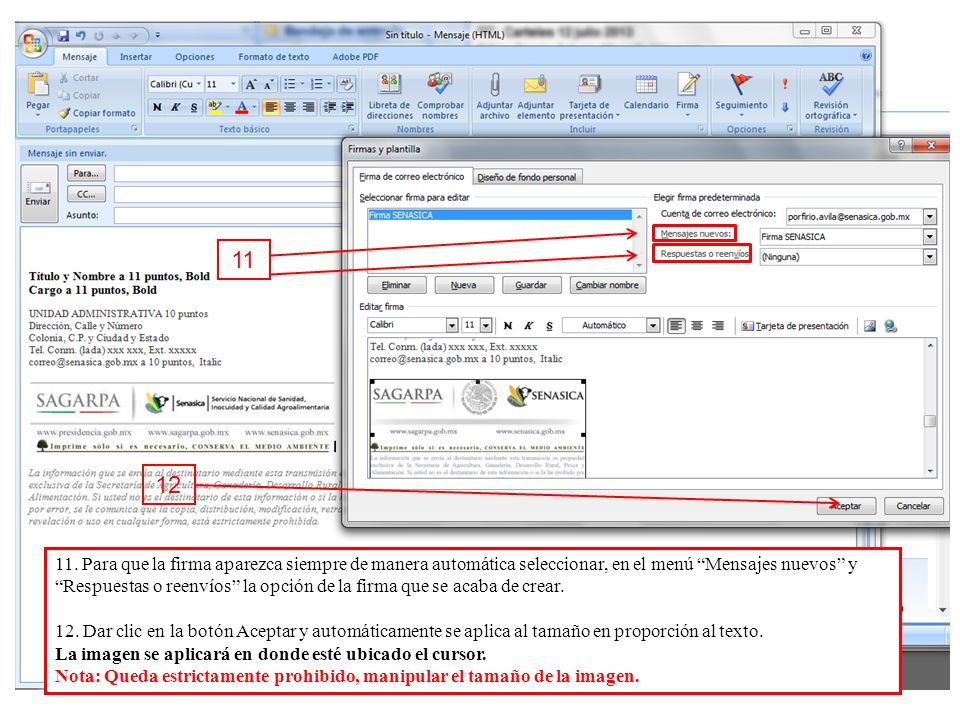The width and height of the screenshot is (960, 720).
Task: Center text using ribbon alignment icon
Action: pyautogui.click(x=290, y=107)
